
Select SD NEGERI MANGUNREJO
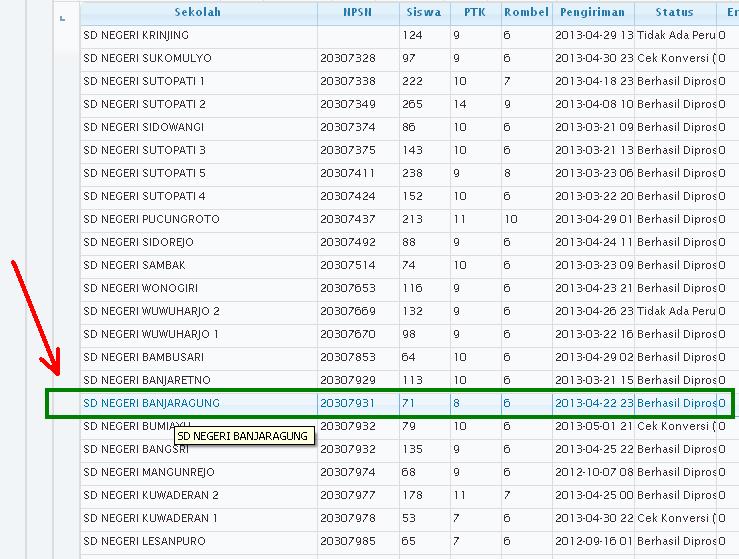pos(149,473)
